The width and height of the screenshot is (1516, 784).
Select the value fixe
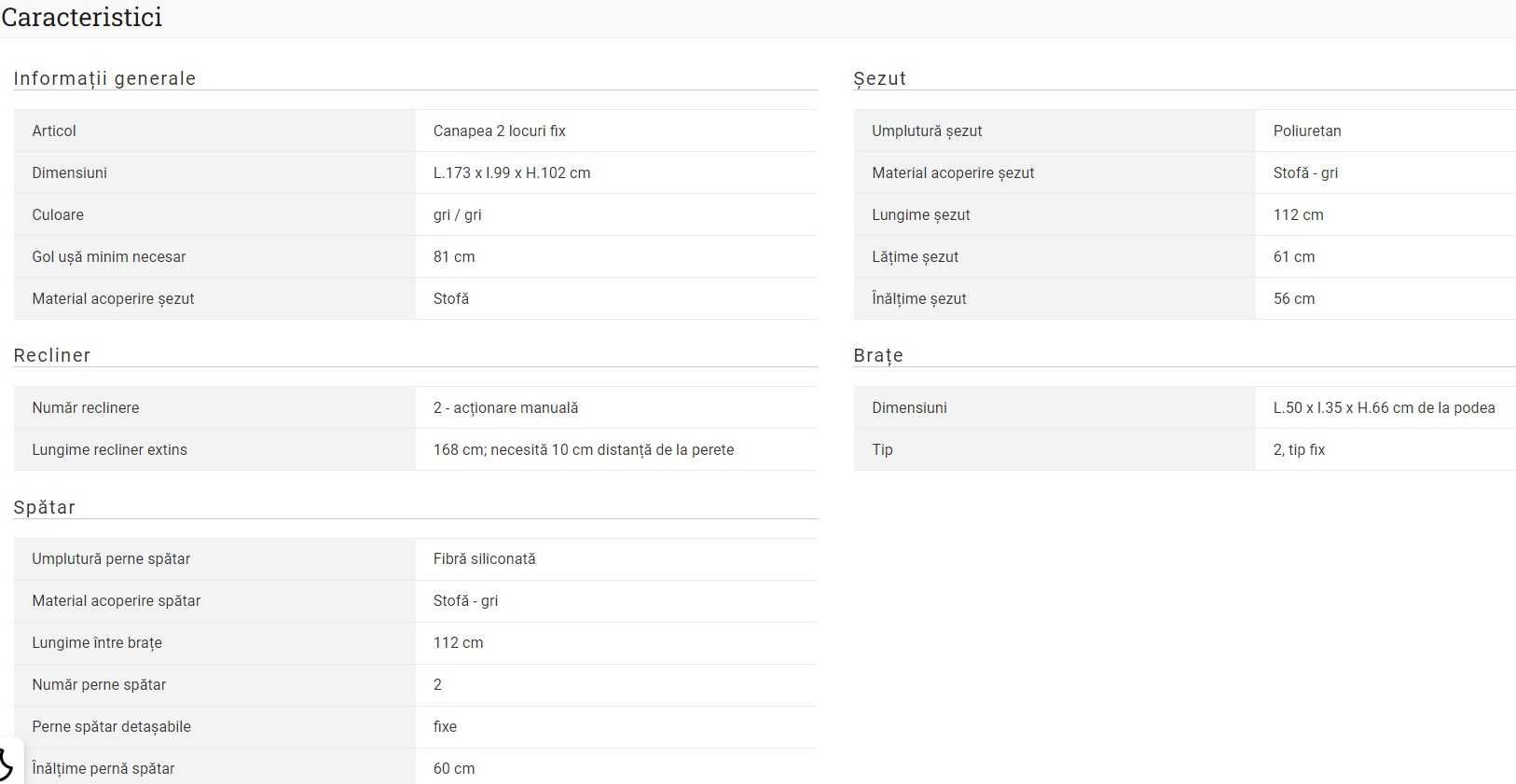[445, 726]
